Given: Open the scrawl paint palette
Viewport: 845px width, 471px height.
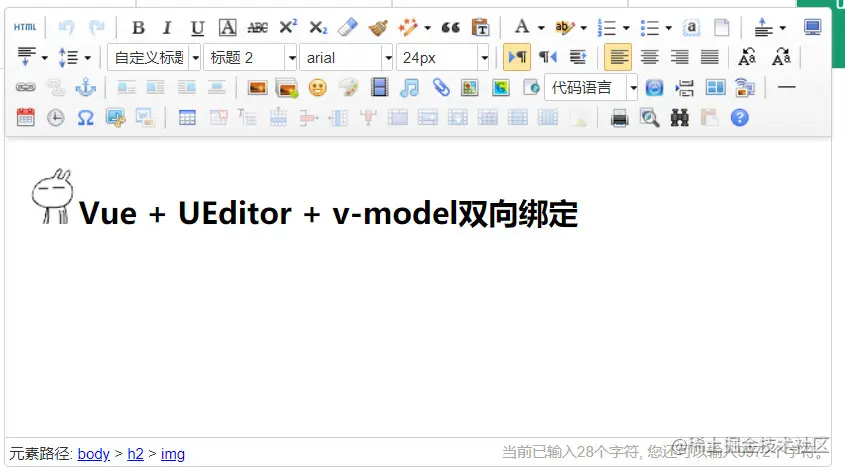Looking at the screenshot, I should click(x=348, y=87).
